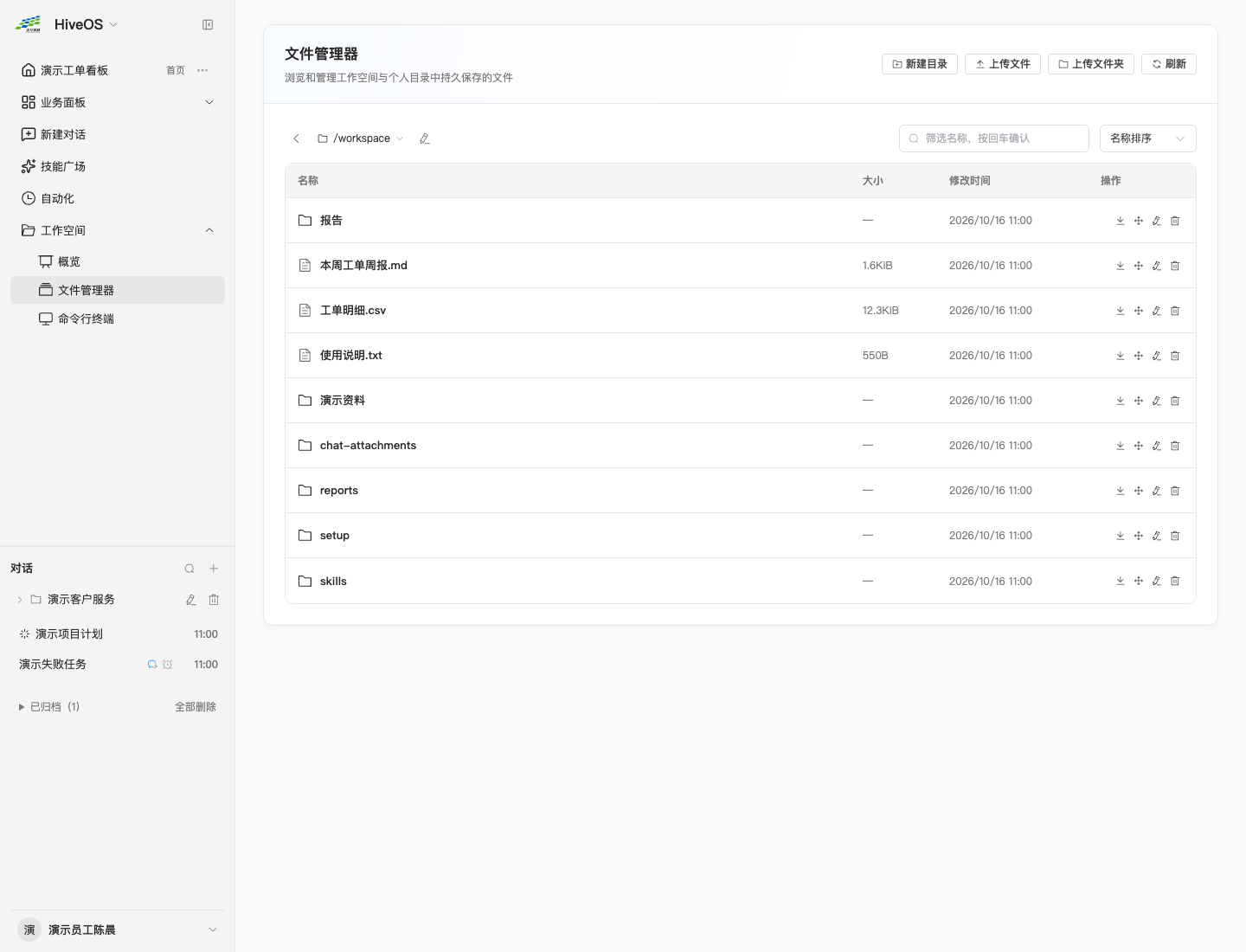Click the 上传文件 button

point(1003,64)
